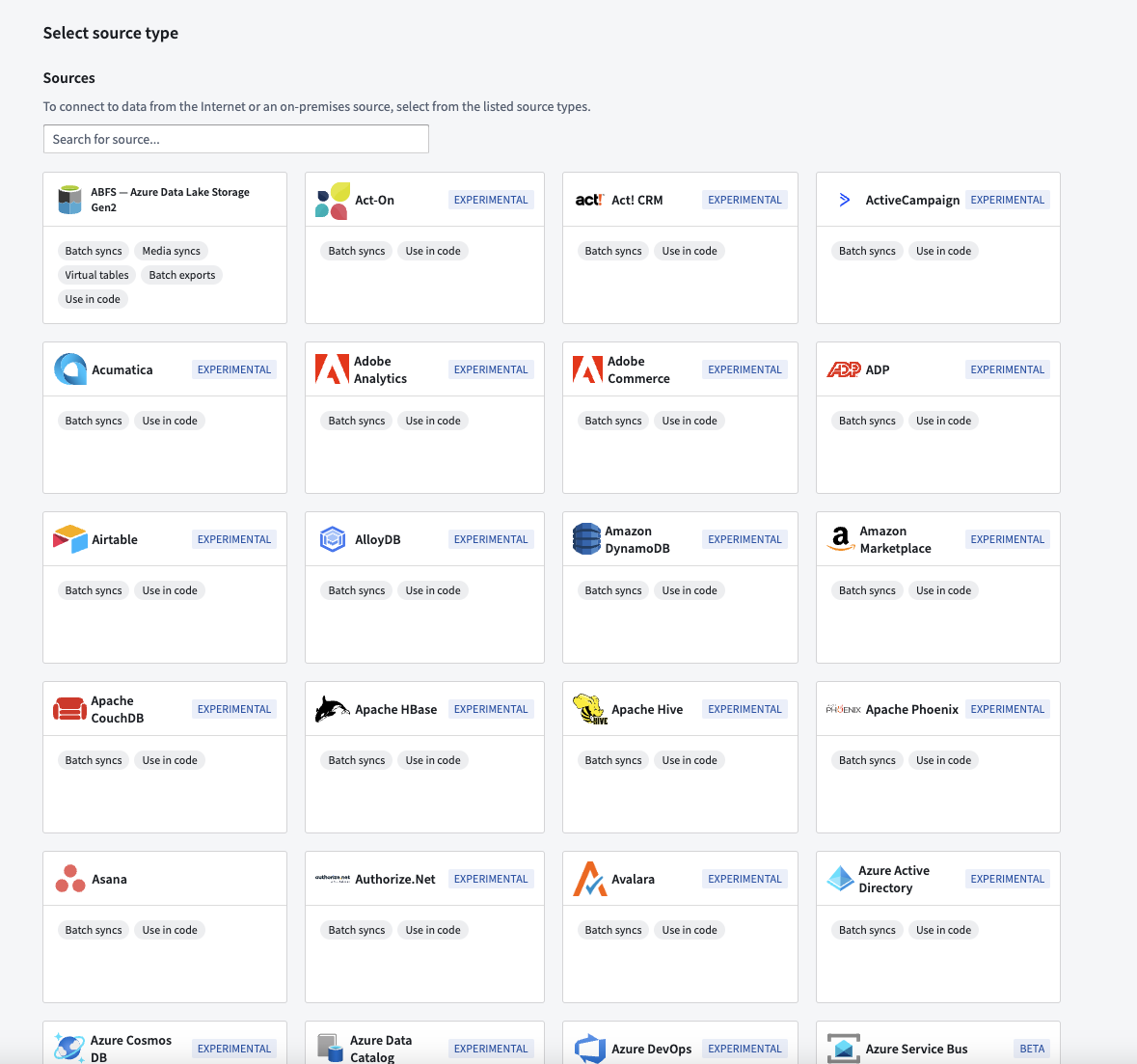Image resolution: width=1137 pixels, height=1064 pixels.
Task: Click the Authorize.Net title text
Action: click(395, 879)
